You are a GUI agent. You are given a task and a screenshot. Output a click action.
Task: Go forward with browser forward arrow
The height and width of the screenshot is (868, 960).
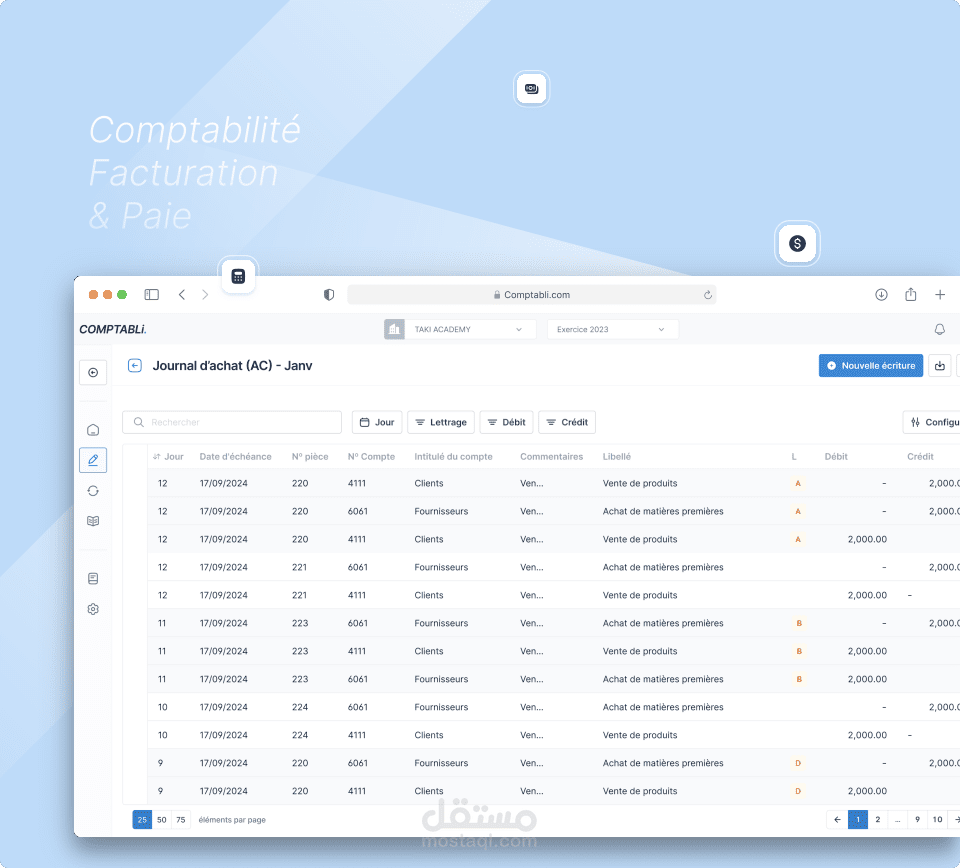click(205, 294)
